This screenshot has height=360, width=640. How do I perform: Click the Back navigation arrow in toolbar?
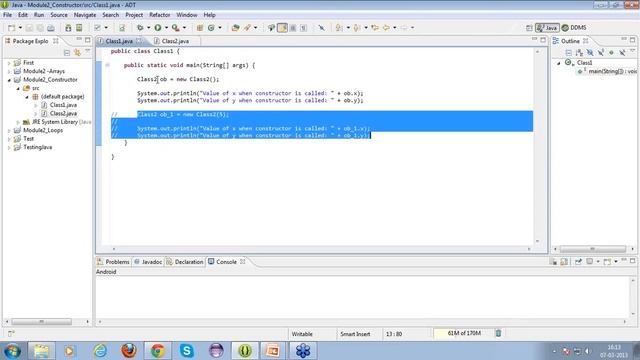[386, 28]
